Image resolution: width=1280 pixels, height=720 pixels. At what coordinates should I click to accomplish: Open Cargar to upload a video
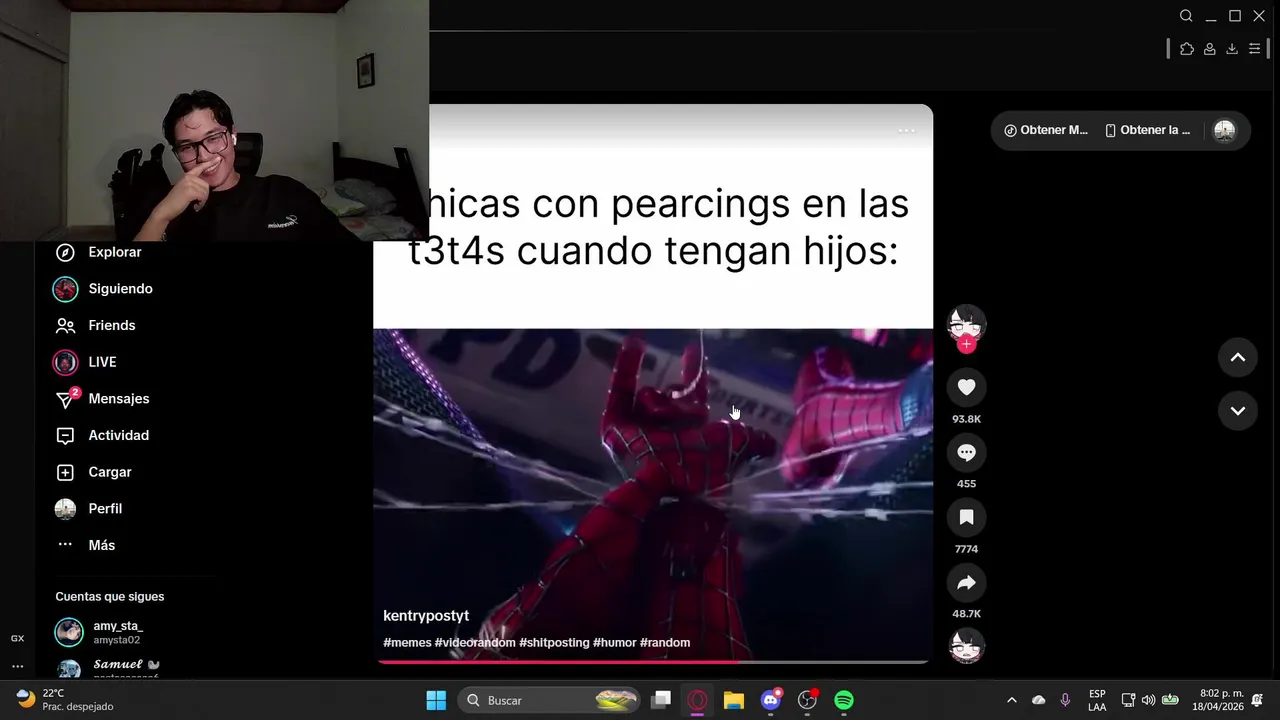coord(93,472)
